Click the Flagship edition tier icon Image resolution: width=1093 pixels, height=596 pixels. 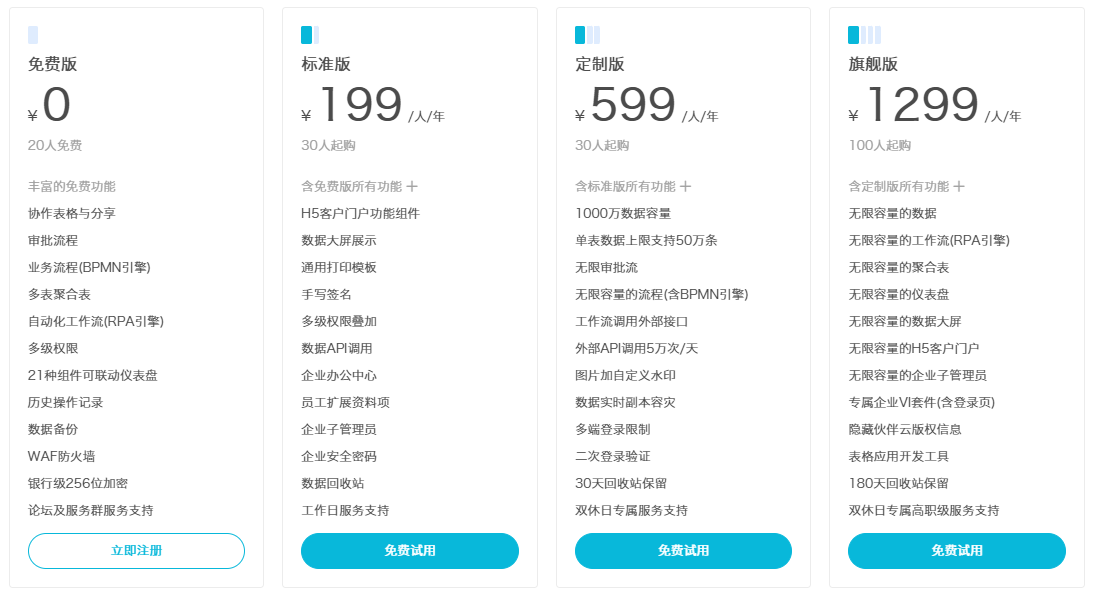coord(864,35)
